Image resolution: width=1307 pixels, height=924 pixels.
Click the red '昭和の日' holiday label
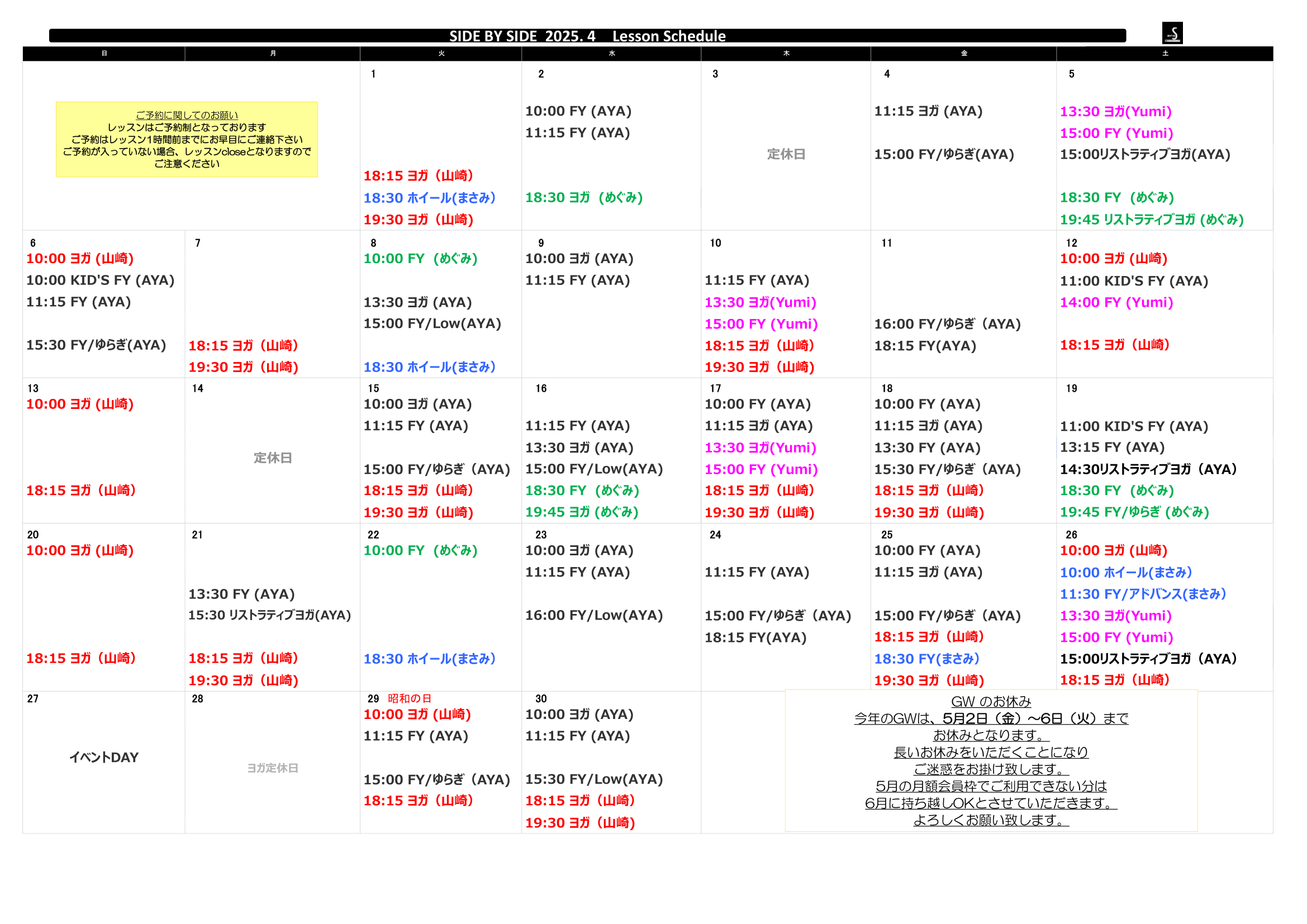(409, 699)
